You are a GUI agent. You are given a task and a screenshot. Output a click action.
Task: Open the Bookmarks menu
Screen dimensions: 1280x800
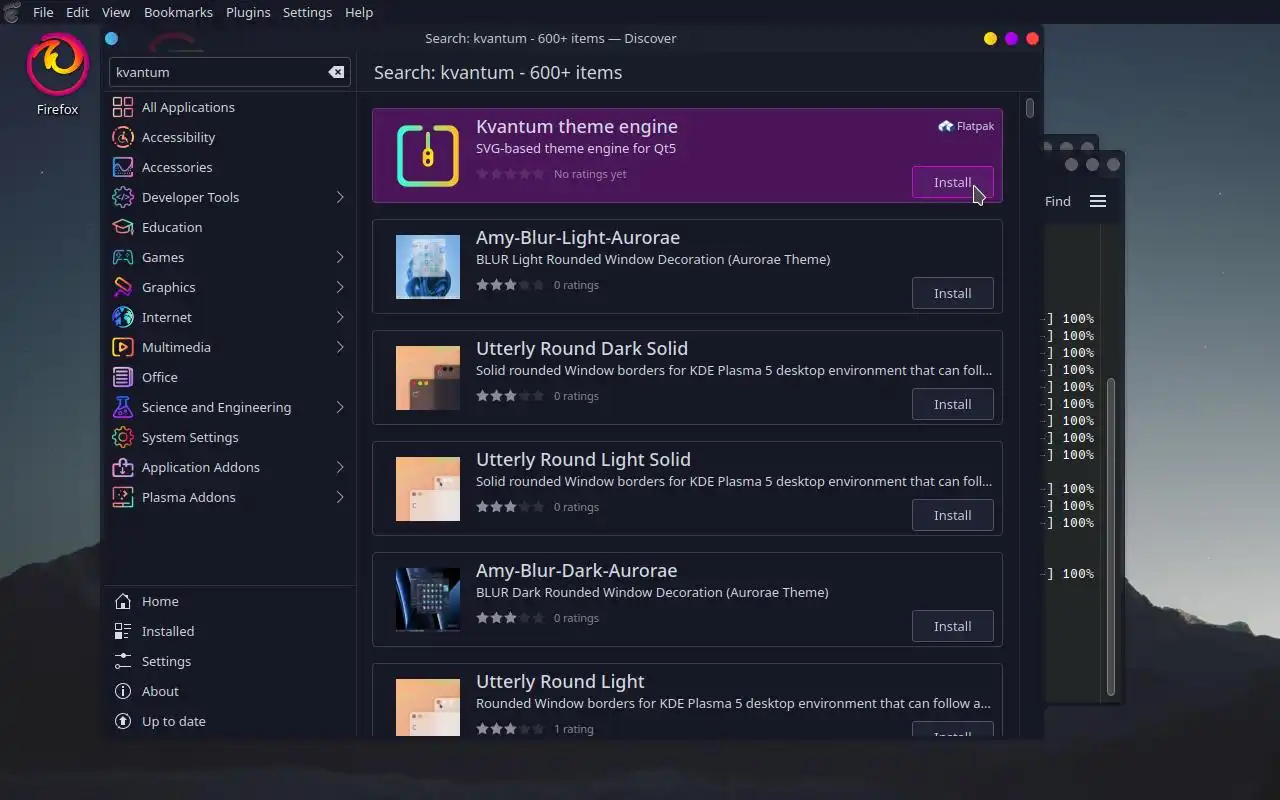point(178,12)
